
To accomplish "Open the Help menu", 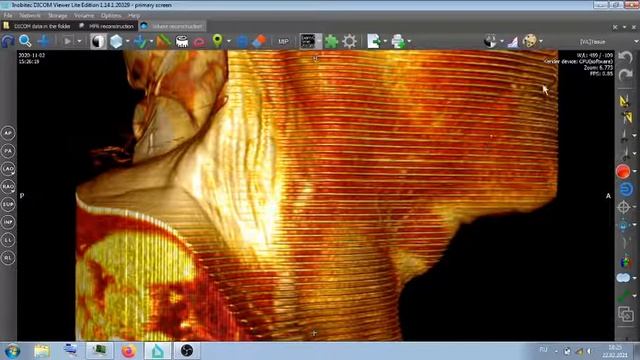I will point(134,16).
